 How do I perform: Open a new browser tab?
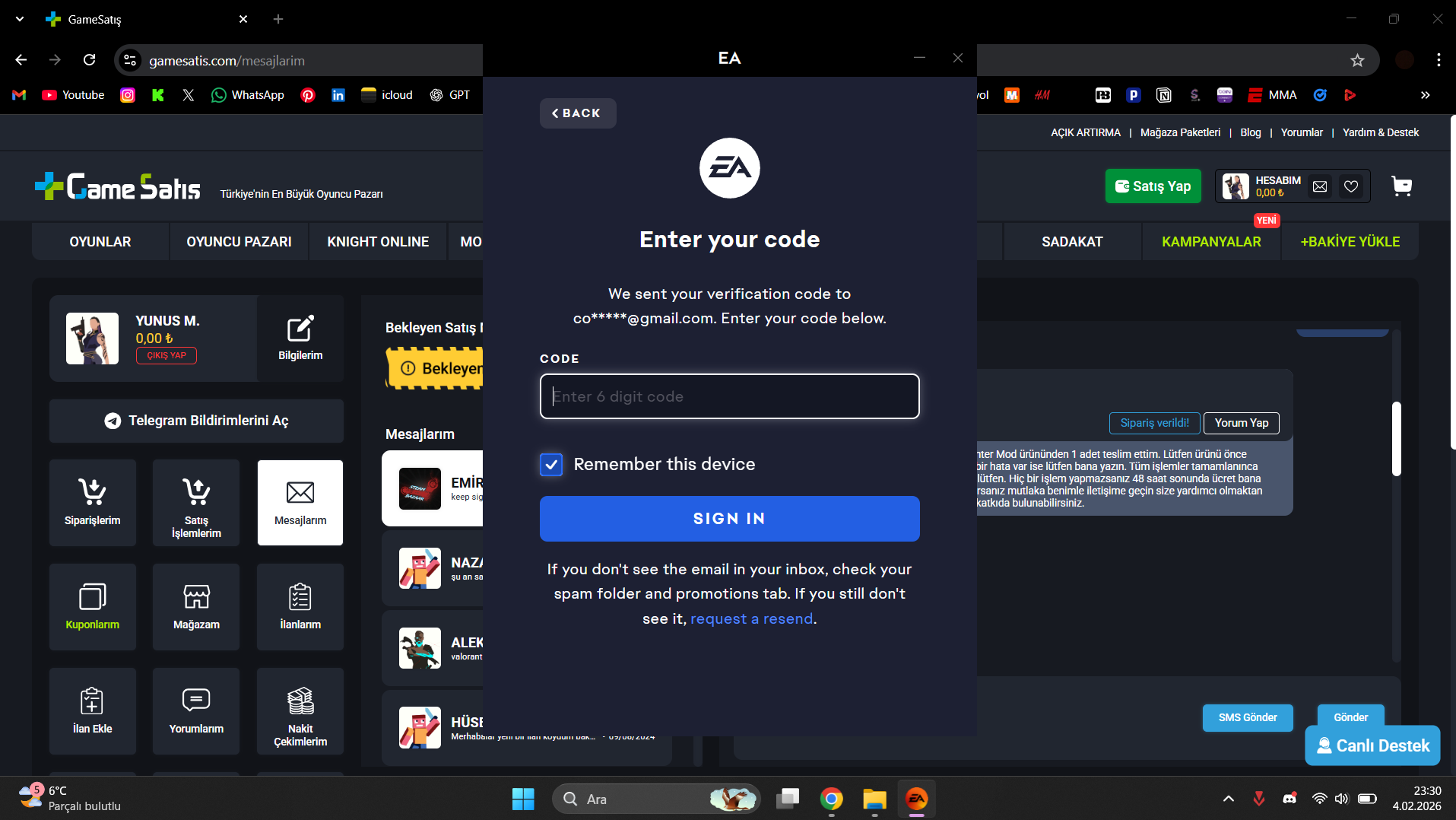tap(278, 19)
